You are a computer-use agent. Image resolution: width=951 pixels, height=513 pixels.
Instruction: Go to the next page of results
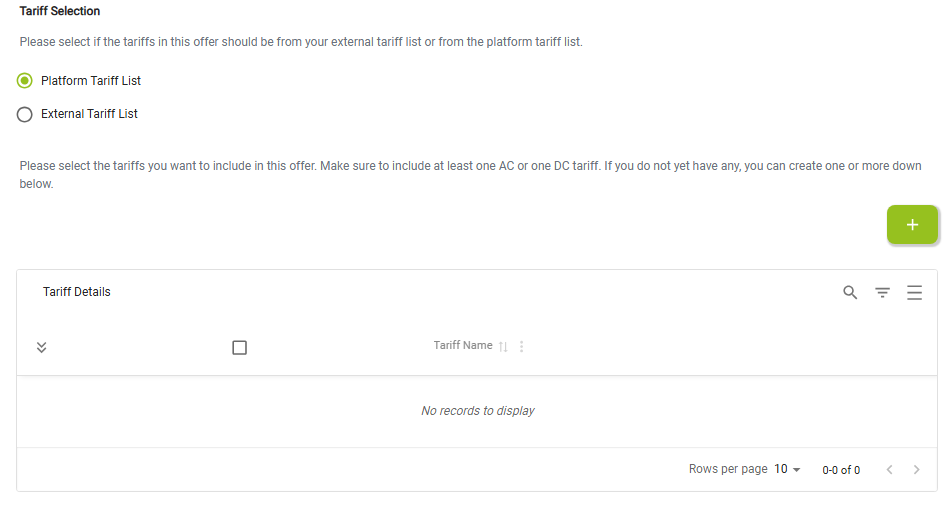[x=917, y=469]
